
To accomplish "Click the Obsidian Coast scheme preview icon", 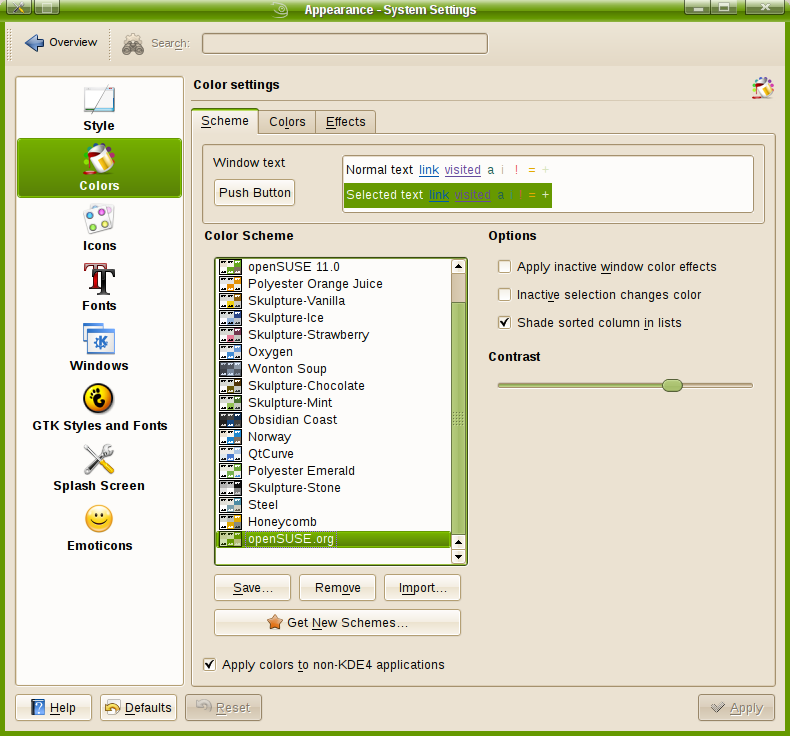I will 230,420.
